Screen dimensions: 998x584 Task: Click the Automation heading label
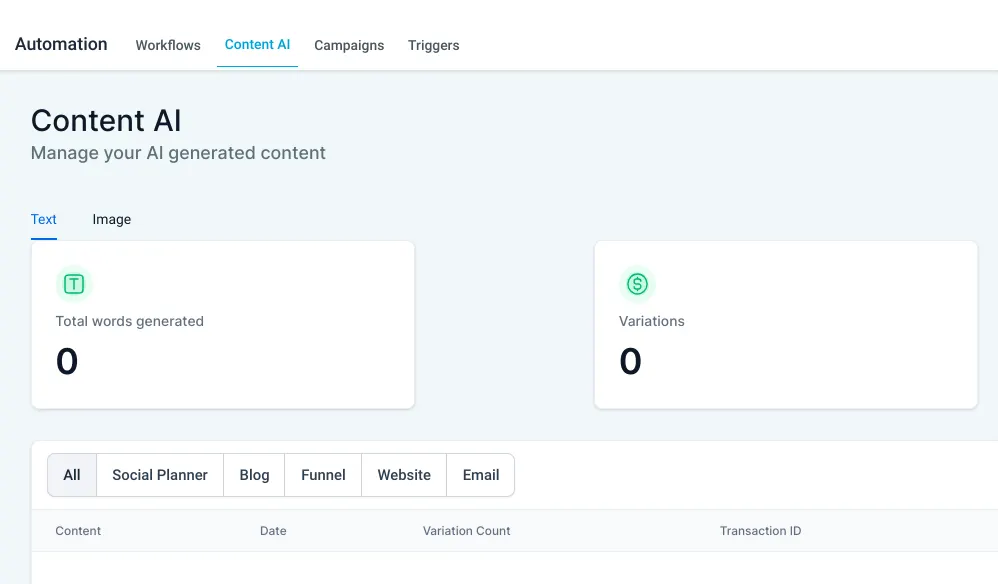61,44
